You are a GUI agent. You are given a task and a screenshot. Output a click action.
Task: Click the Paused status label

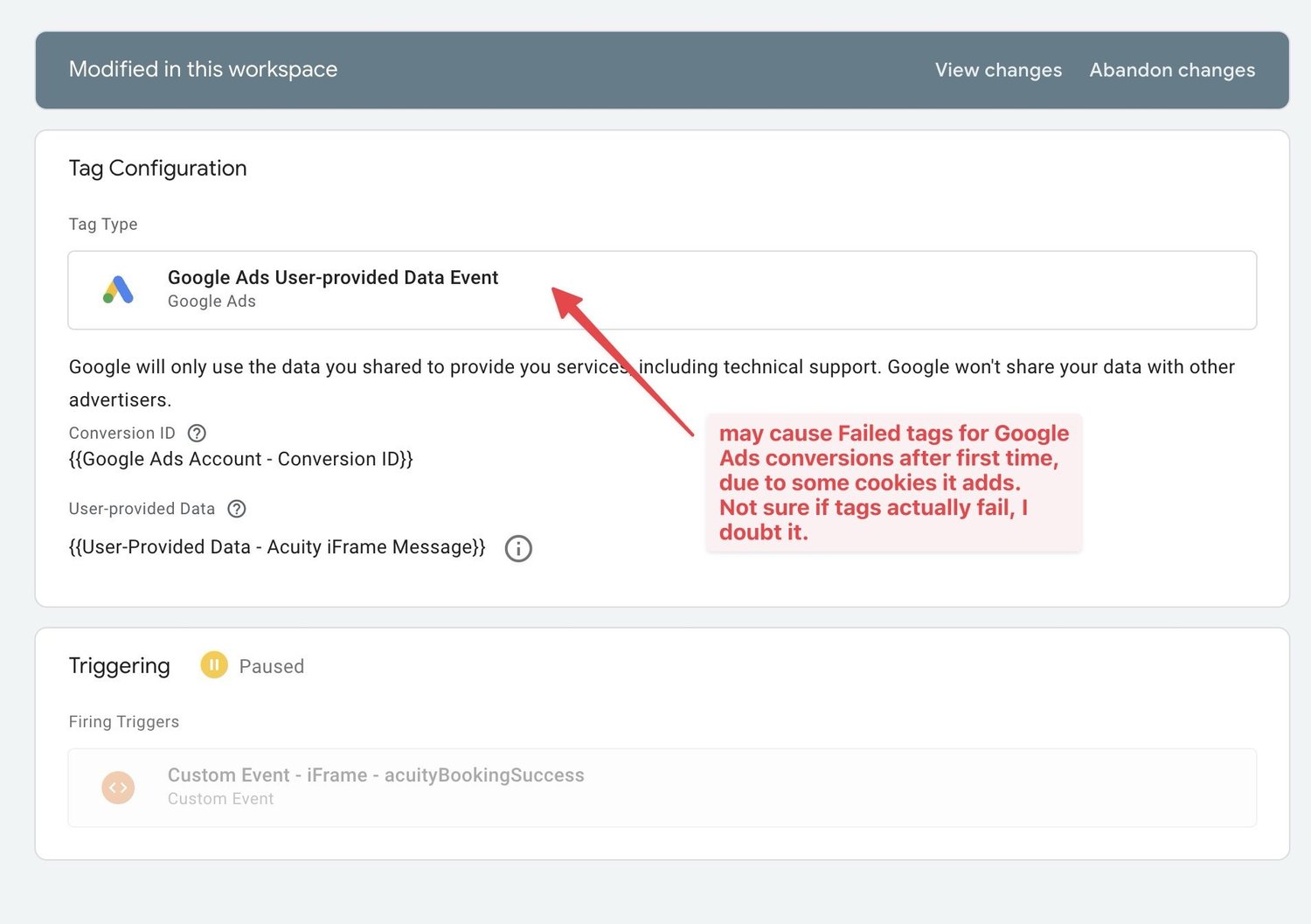[x=272, y=666]
